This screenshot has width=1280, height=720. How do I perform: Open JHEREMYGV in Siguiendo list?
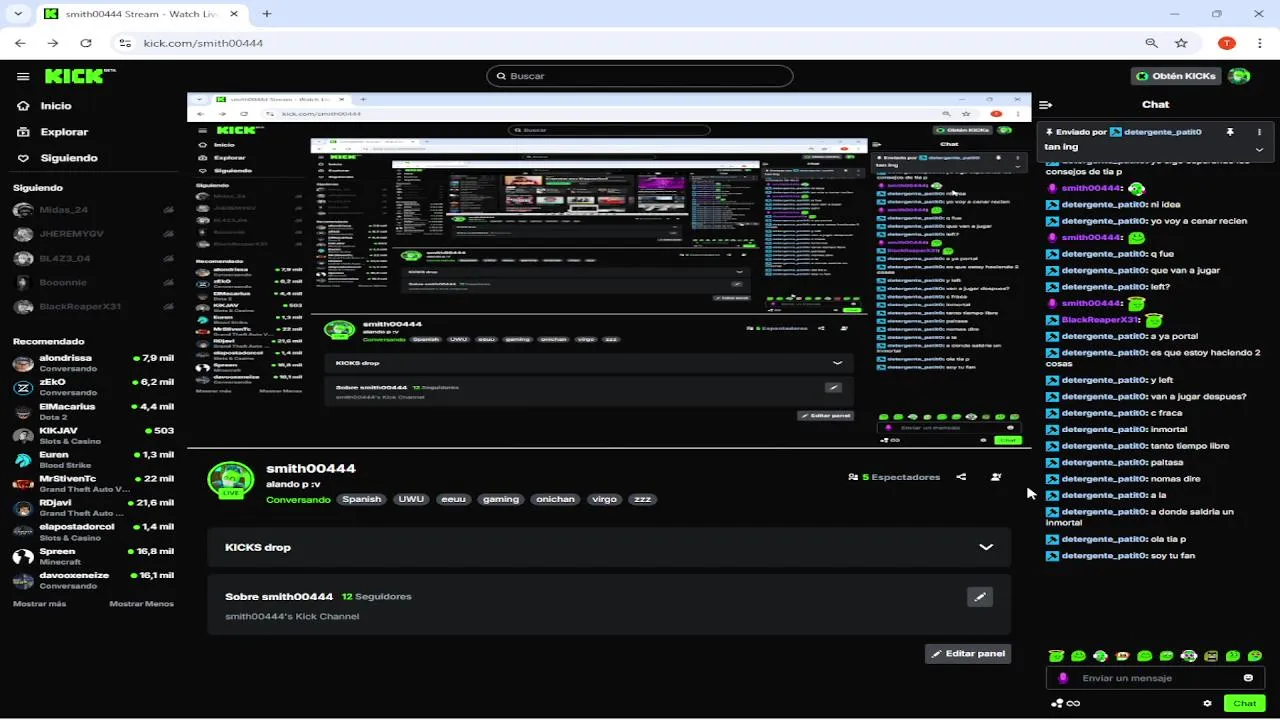93,234
